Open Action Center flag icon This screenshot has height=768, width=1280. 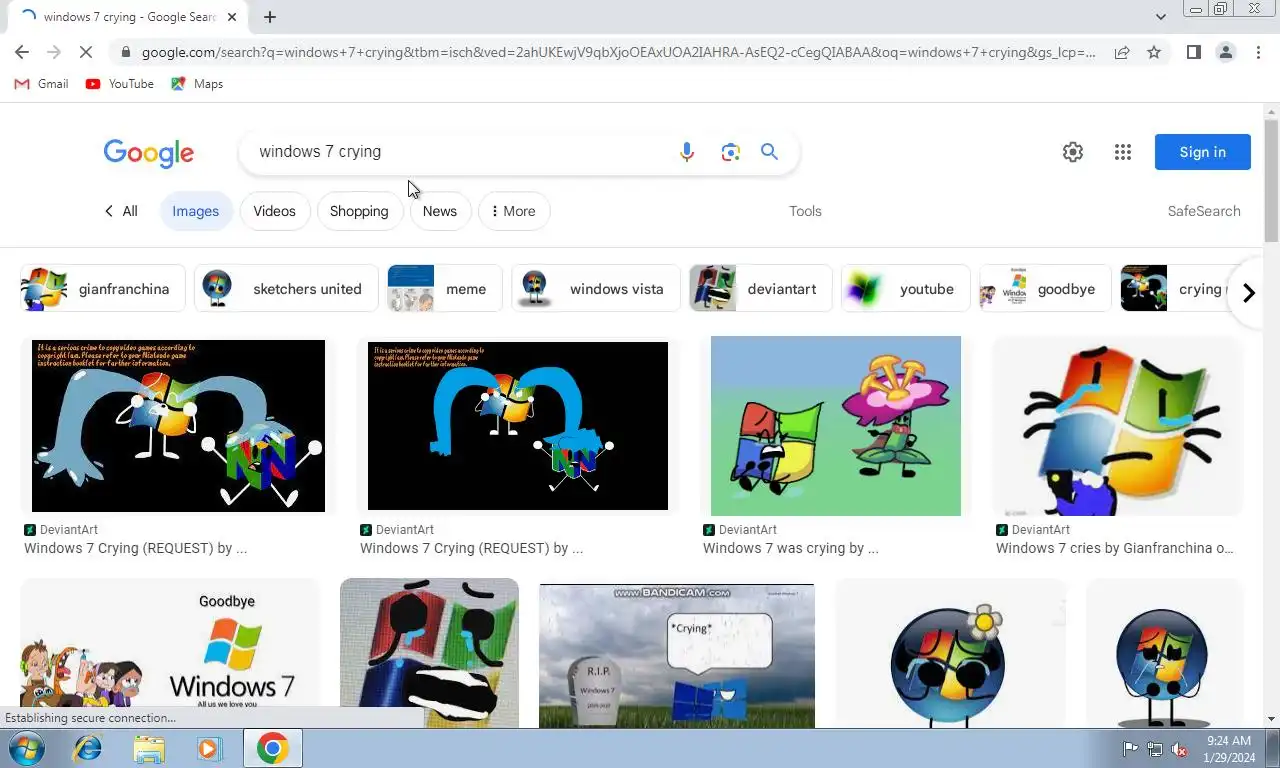point(1130,749)
